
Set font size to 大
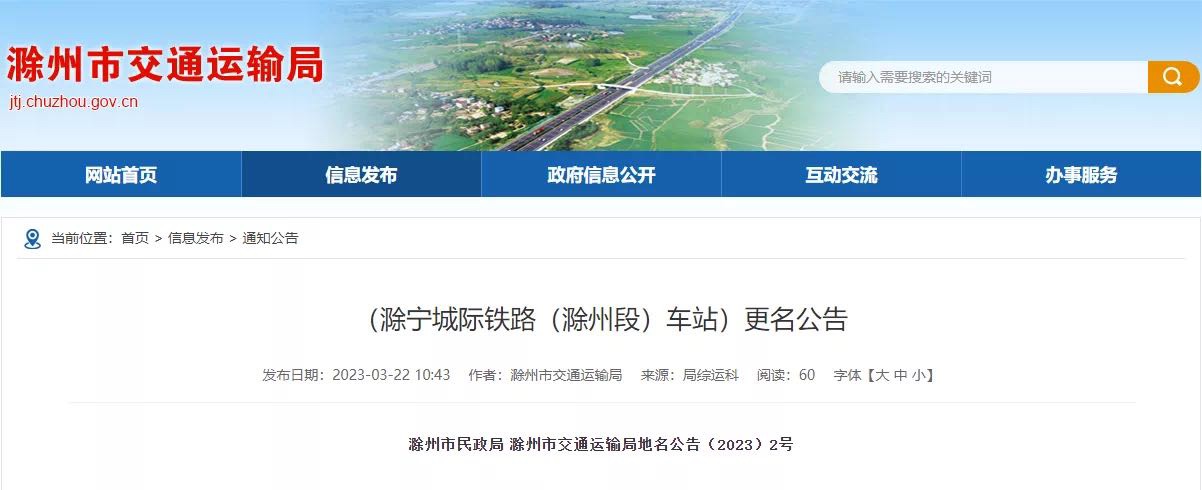(883, 375)
